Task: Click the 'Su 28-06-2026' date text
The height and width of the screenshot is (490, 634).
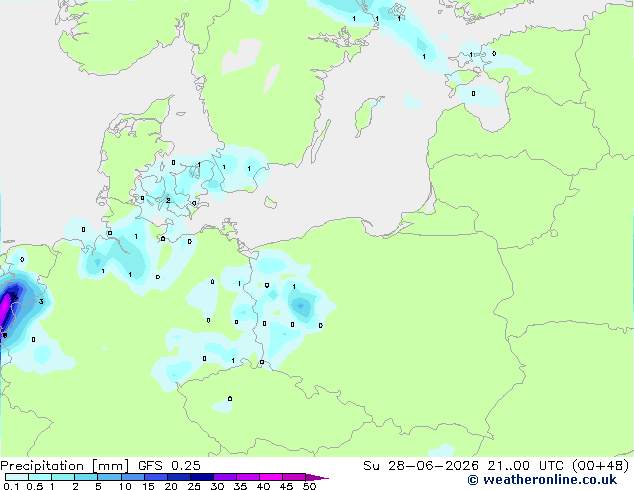Action: coord(421,466)
